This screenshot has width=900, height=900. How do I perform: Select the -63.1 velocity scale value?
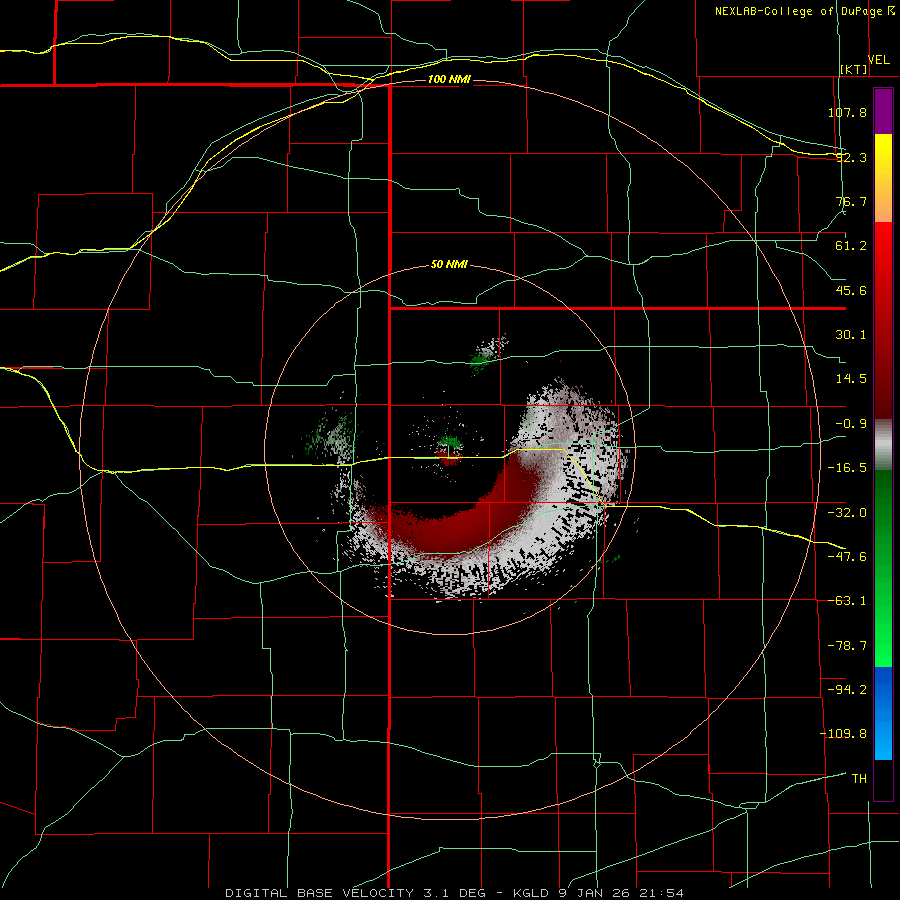tap(847, 601)
